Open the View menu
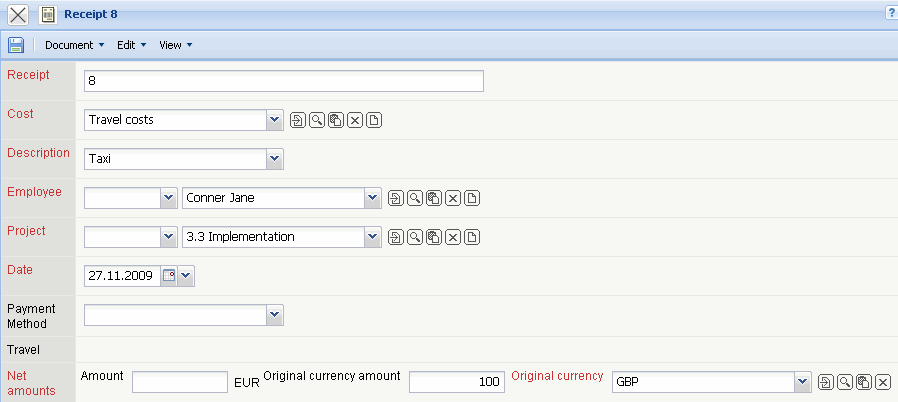 175,45
